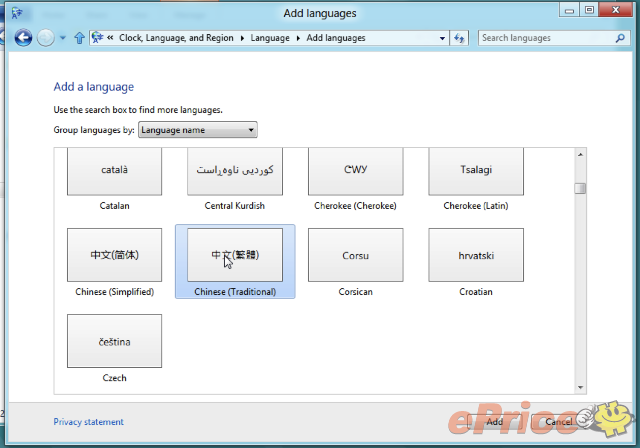Refresh the address bar location

460,38
